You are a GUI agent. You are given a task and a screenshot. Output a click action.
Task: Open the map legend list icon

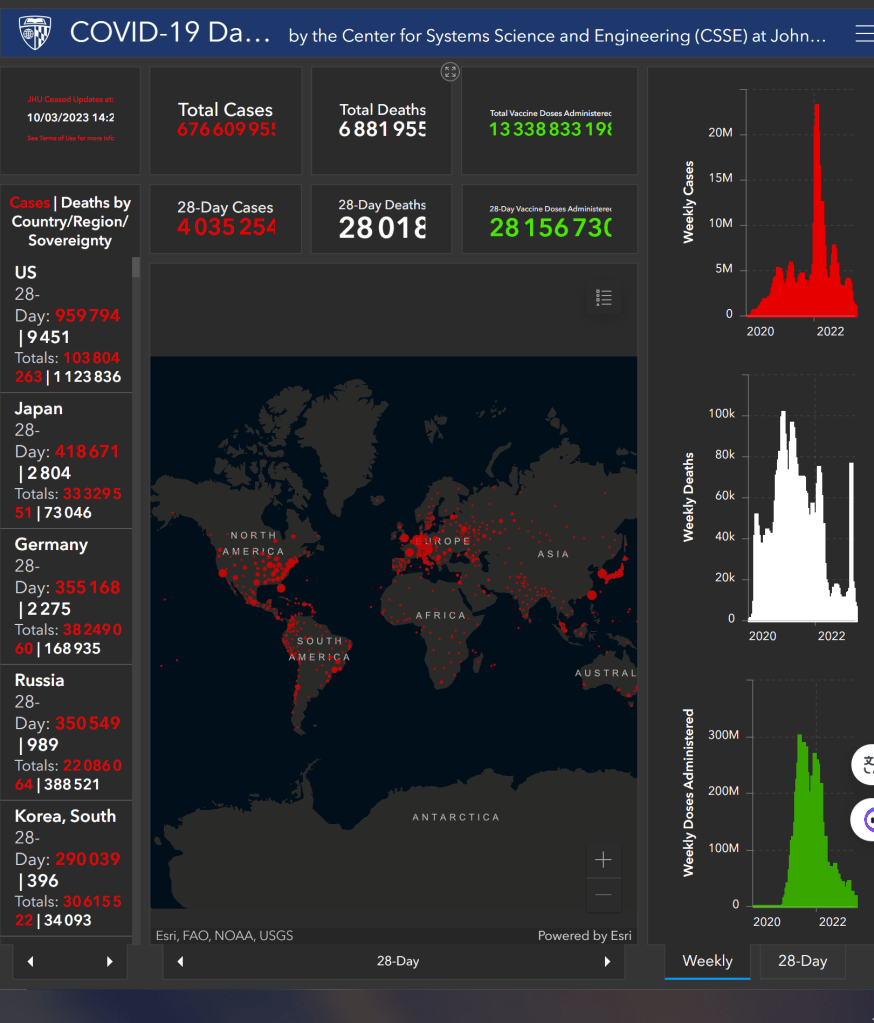coord(603,298)
